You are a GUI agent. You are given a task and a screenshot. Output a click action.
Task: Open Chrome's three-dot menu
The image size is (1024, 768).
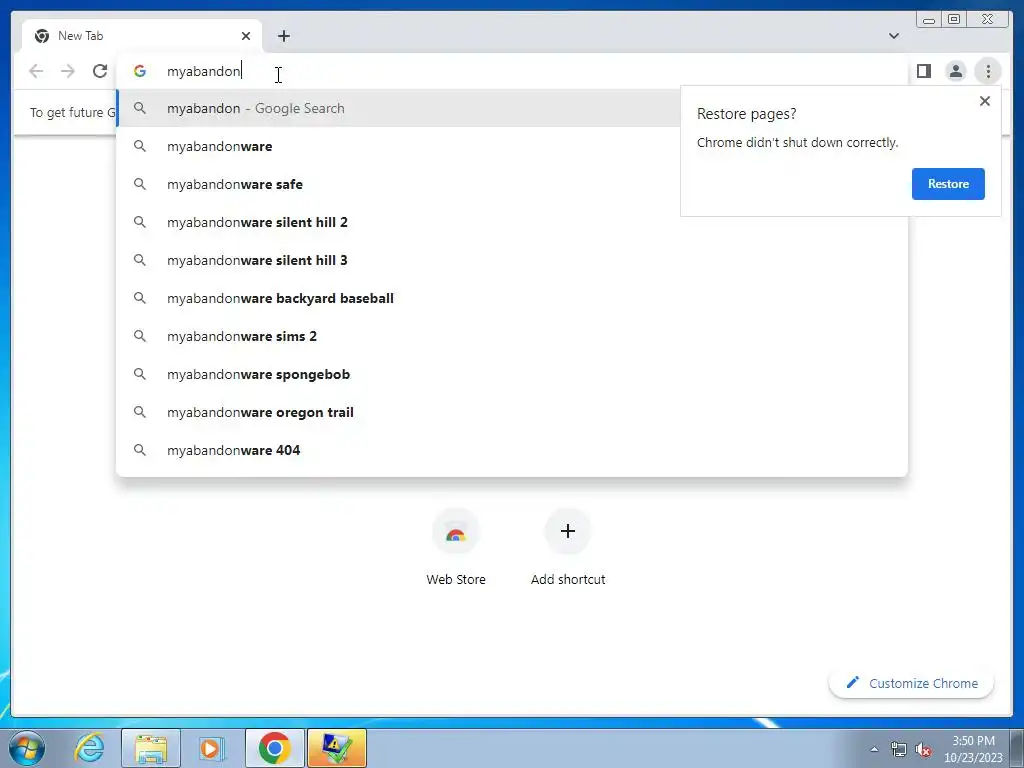tap(988, 71)
